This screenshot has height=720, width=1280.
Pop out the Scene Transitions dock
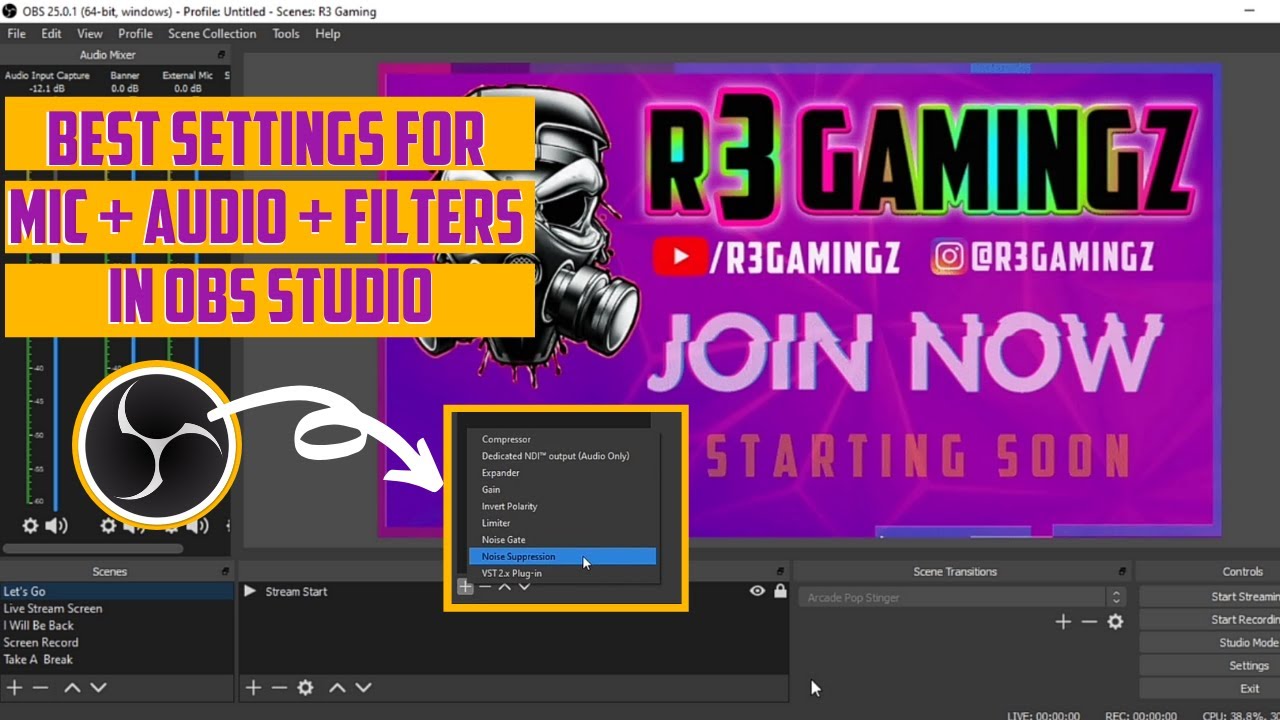click(1122, 571)
